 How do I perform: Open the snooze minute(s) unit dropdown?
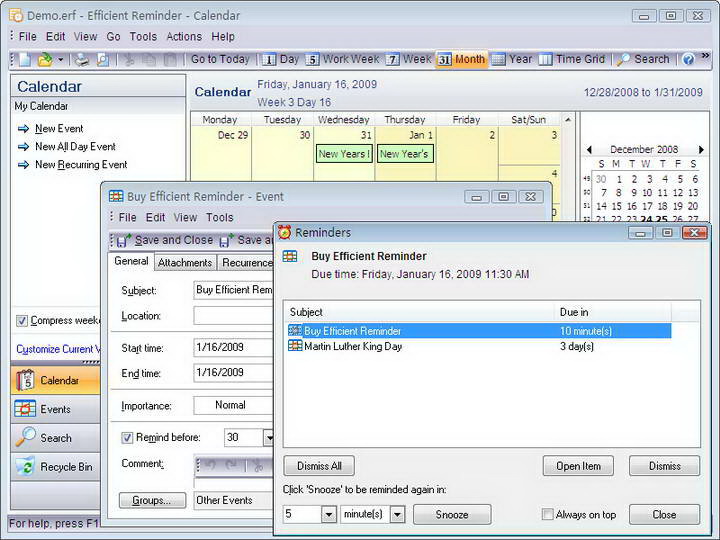(x=397, y=515)
